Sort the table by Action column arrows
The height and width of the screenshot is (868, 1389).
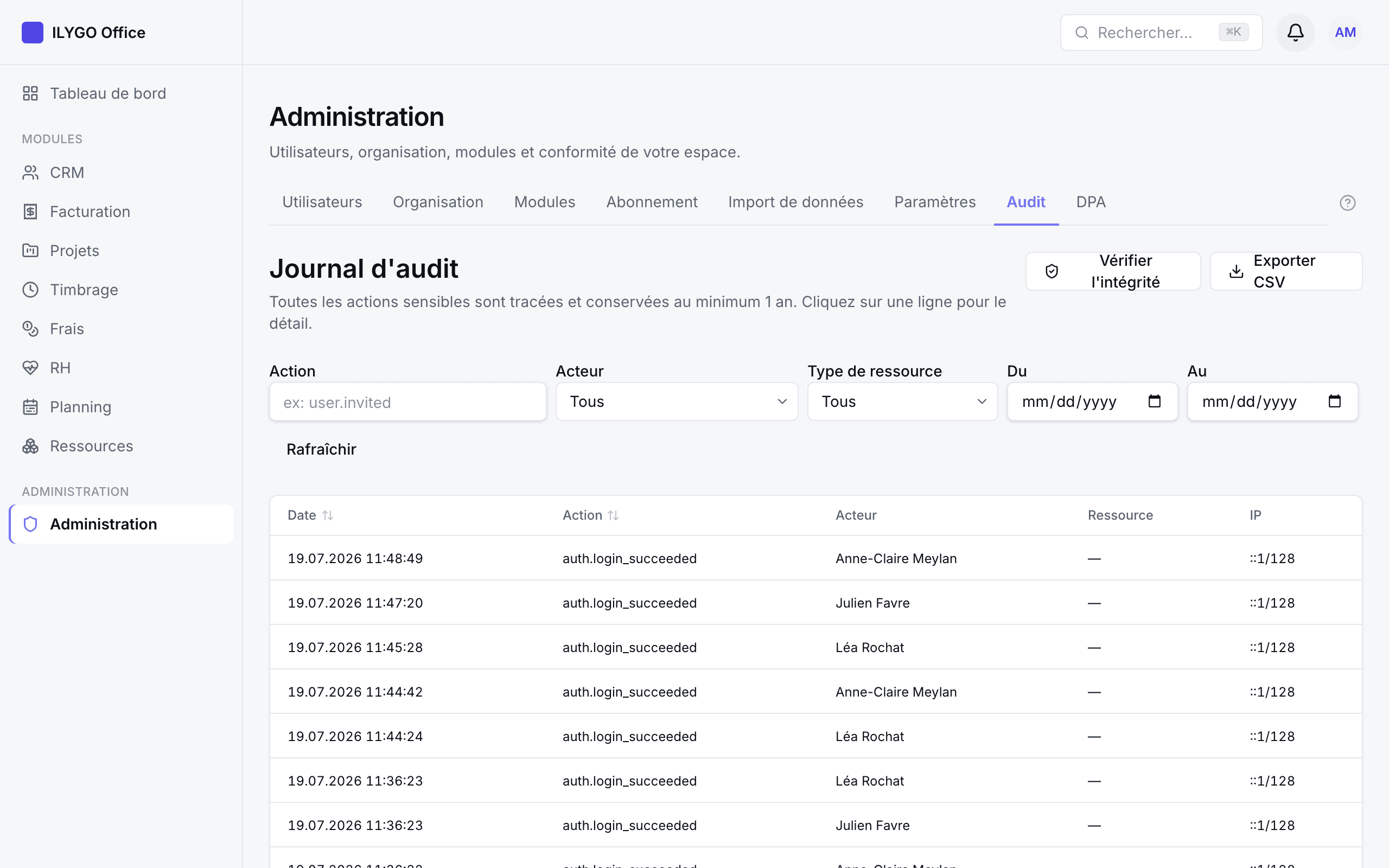point(613,515)
